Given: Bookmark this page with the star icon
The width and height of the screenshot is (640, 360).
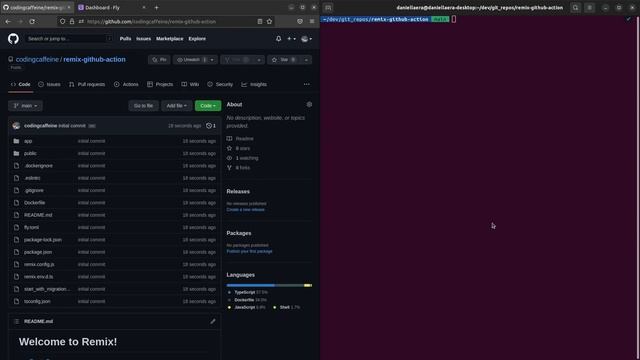Looking at the screenshot, I should point(269,21).
